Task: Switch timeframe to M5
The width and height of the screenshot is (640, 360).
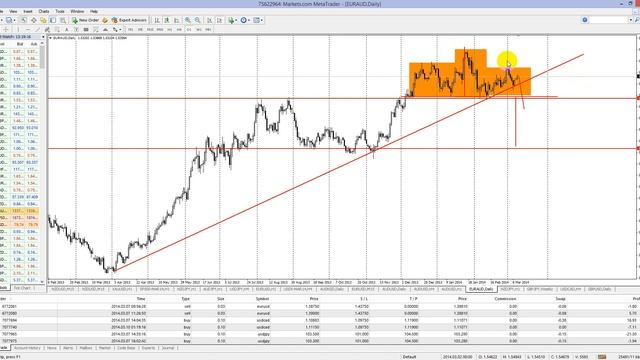Action: coord(140,29)
